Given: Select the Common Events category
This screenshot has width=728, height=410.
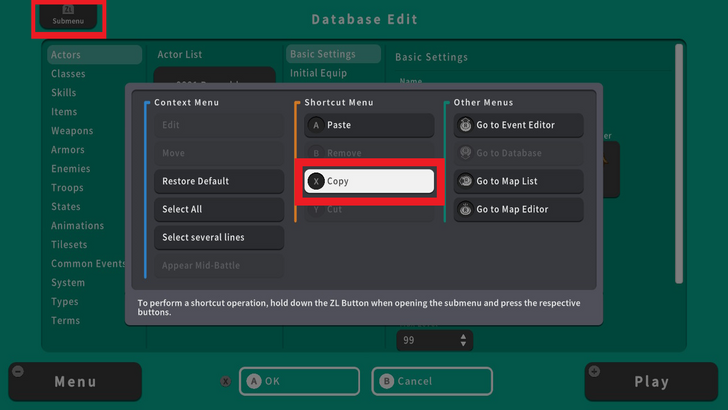Looking at the screenshot, I should 88,264.
